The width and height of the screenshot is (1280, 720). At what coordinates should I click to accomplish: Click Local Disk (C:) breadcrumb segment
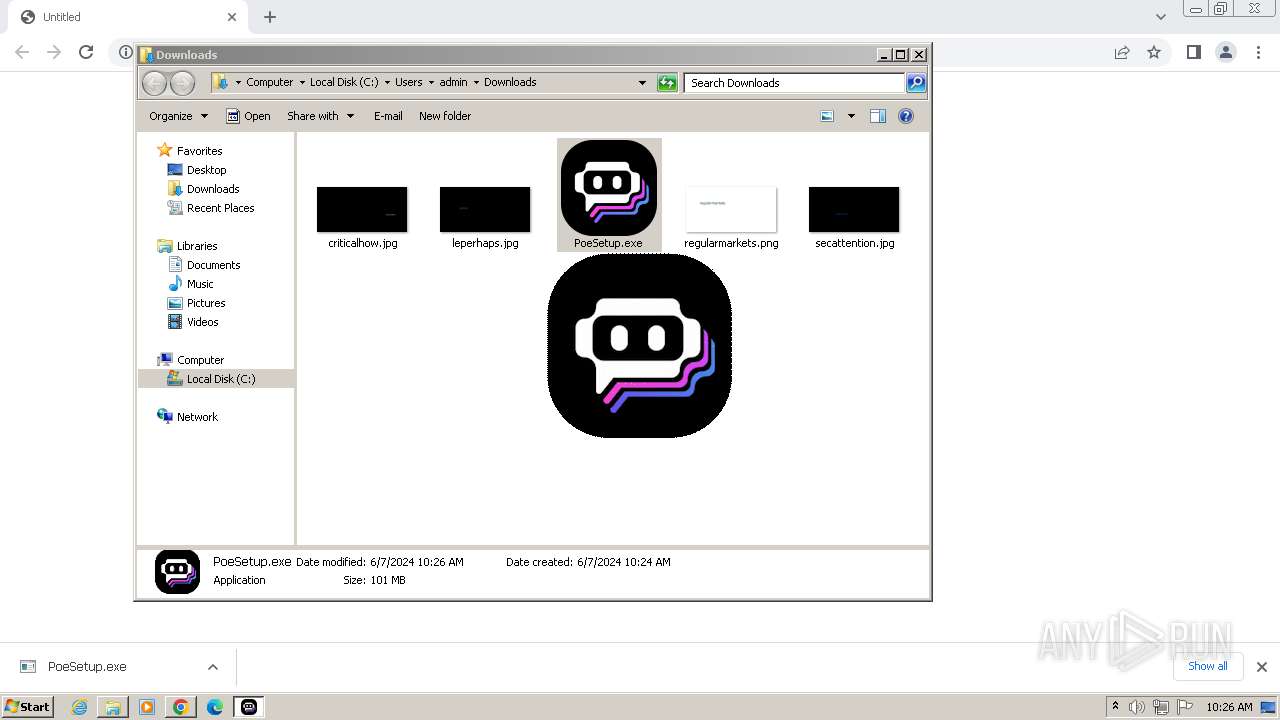(x=344, y=82)
